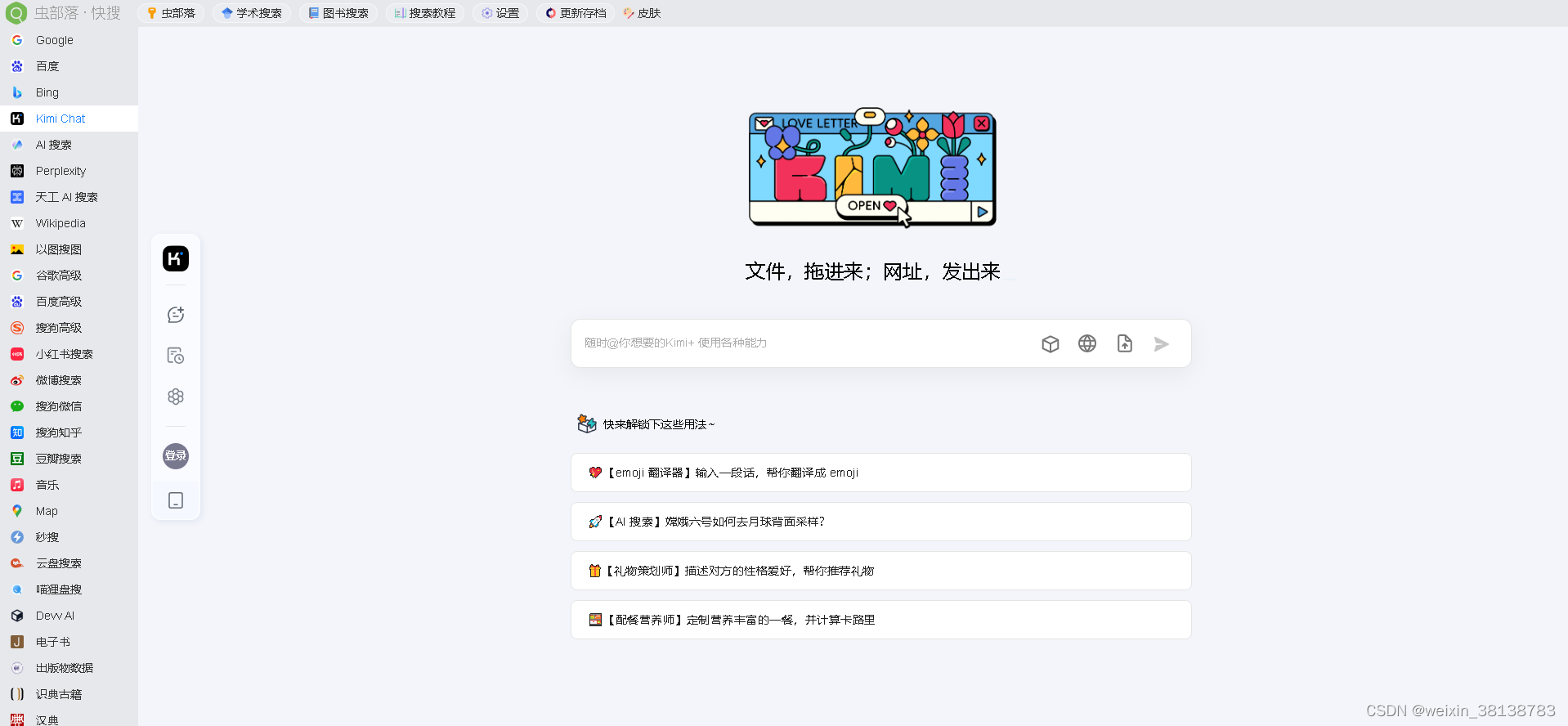This screenshot has width=1568, height=726.
Task: Select 百度 in the sidebar
Action: click(69, 66)
